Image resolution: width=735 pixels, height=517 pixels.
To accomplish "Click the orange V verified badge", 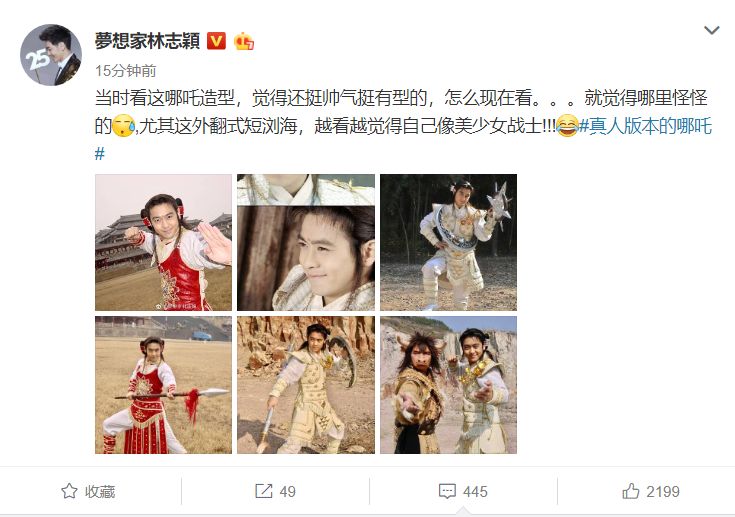I will click(x=216, y=41).
